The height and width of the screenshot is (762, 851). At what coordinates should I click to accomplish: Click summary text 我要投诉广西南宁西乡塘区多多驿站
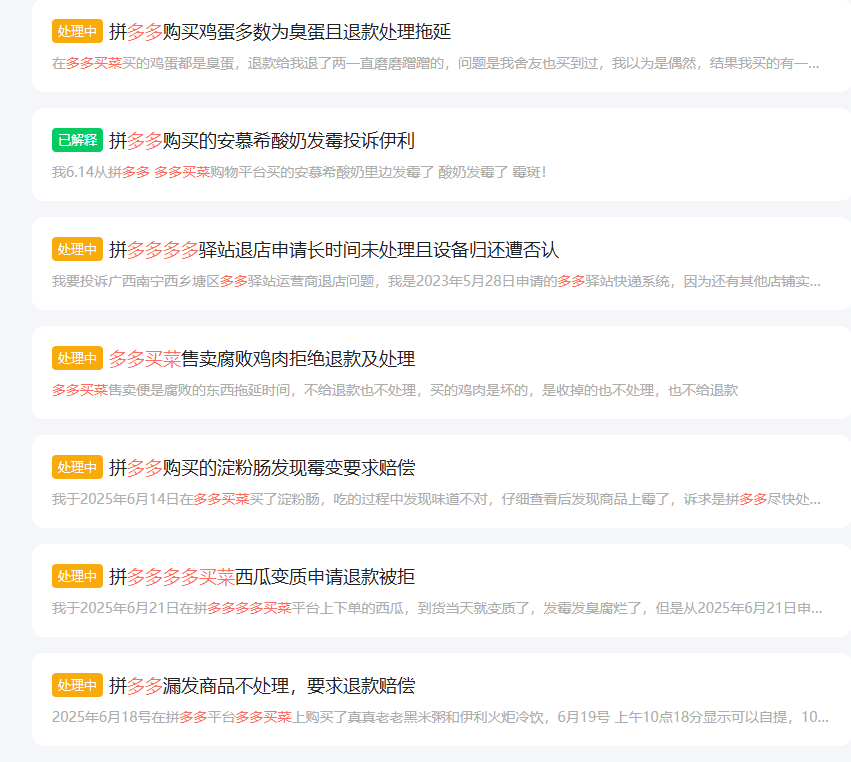(x=436, y=281)
